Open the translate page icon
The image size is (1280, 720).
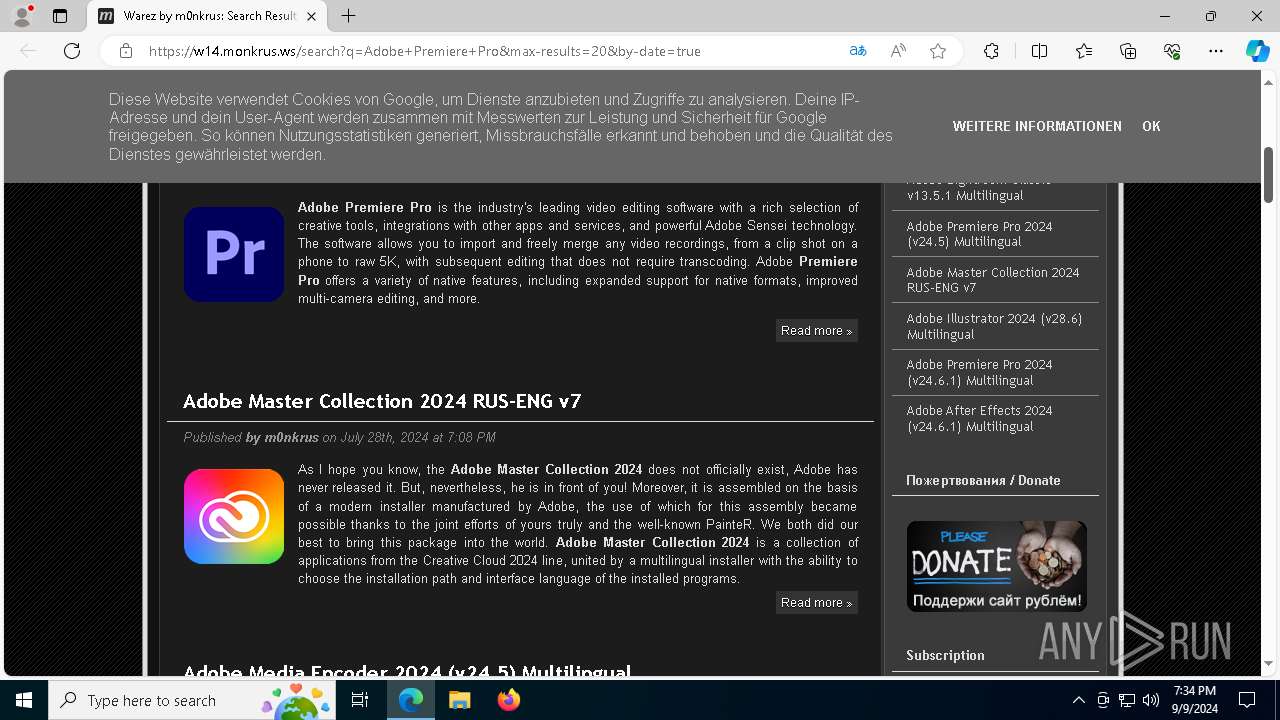coord(858,51)
